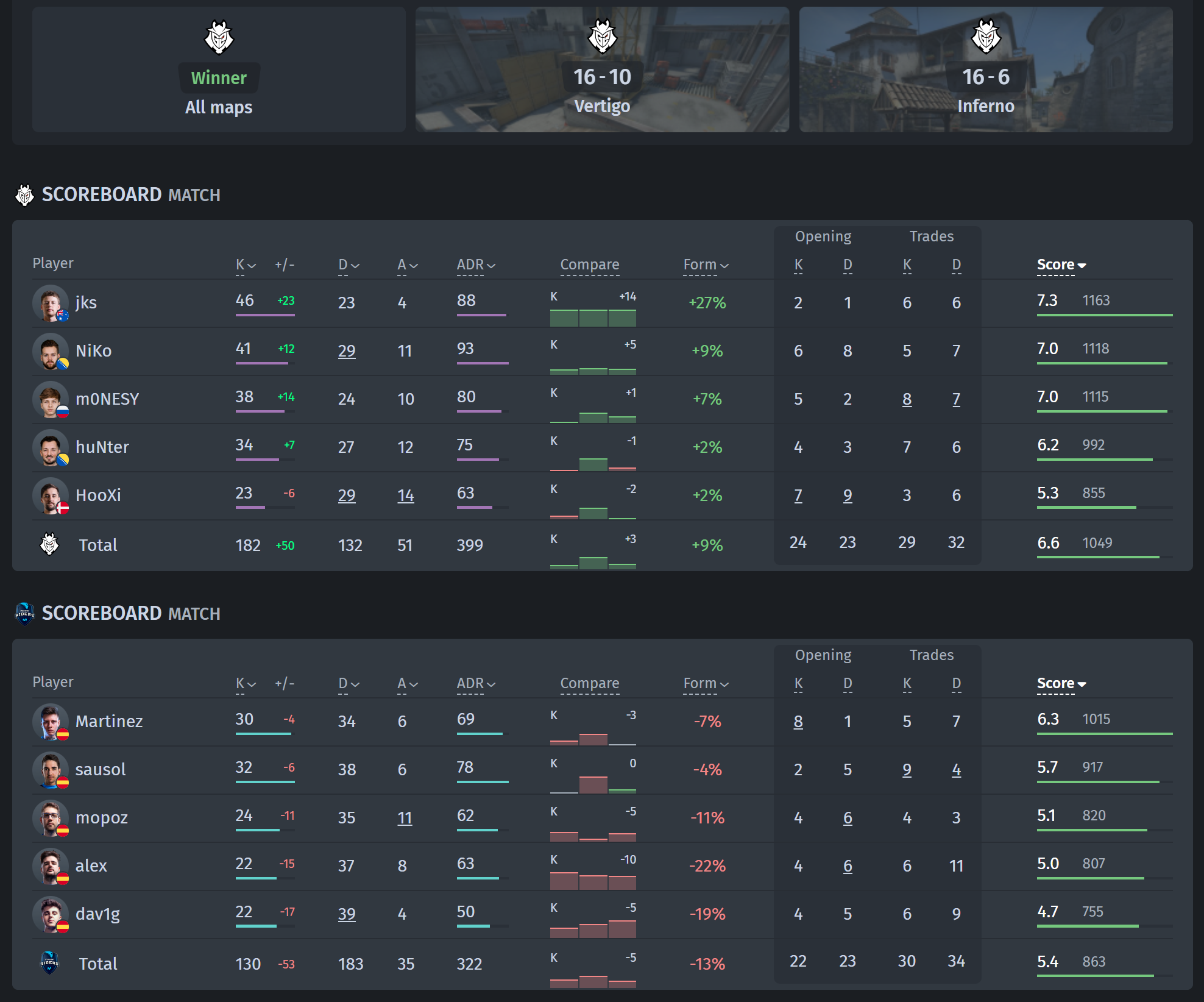Sort G2 table by Score column
This screenshot has height=1002, width=1204.
(1061, 265)
